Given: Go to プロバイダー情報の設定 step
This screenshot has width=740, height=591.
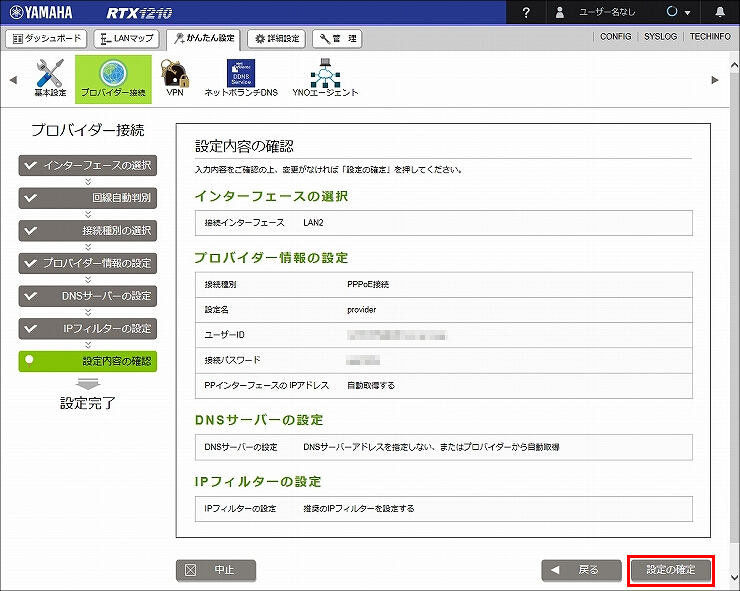Looking at the screenshot, I should [88, 263].
